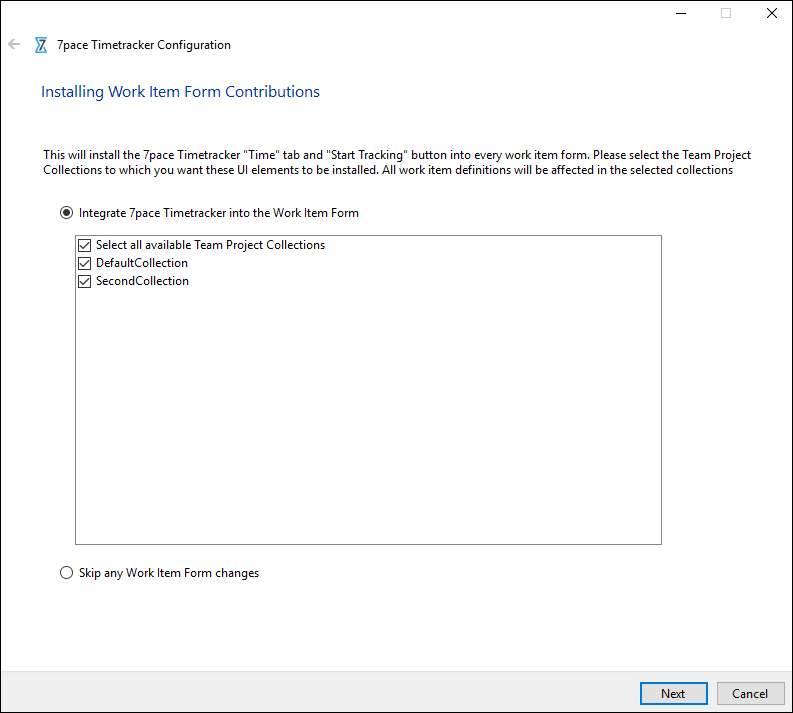This screenshot has height=713, width=793.
Task: Click the 7pace Timetracker Configuration title
Action: click(x=144, y=45)
